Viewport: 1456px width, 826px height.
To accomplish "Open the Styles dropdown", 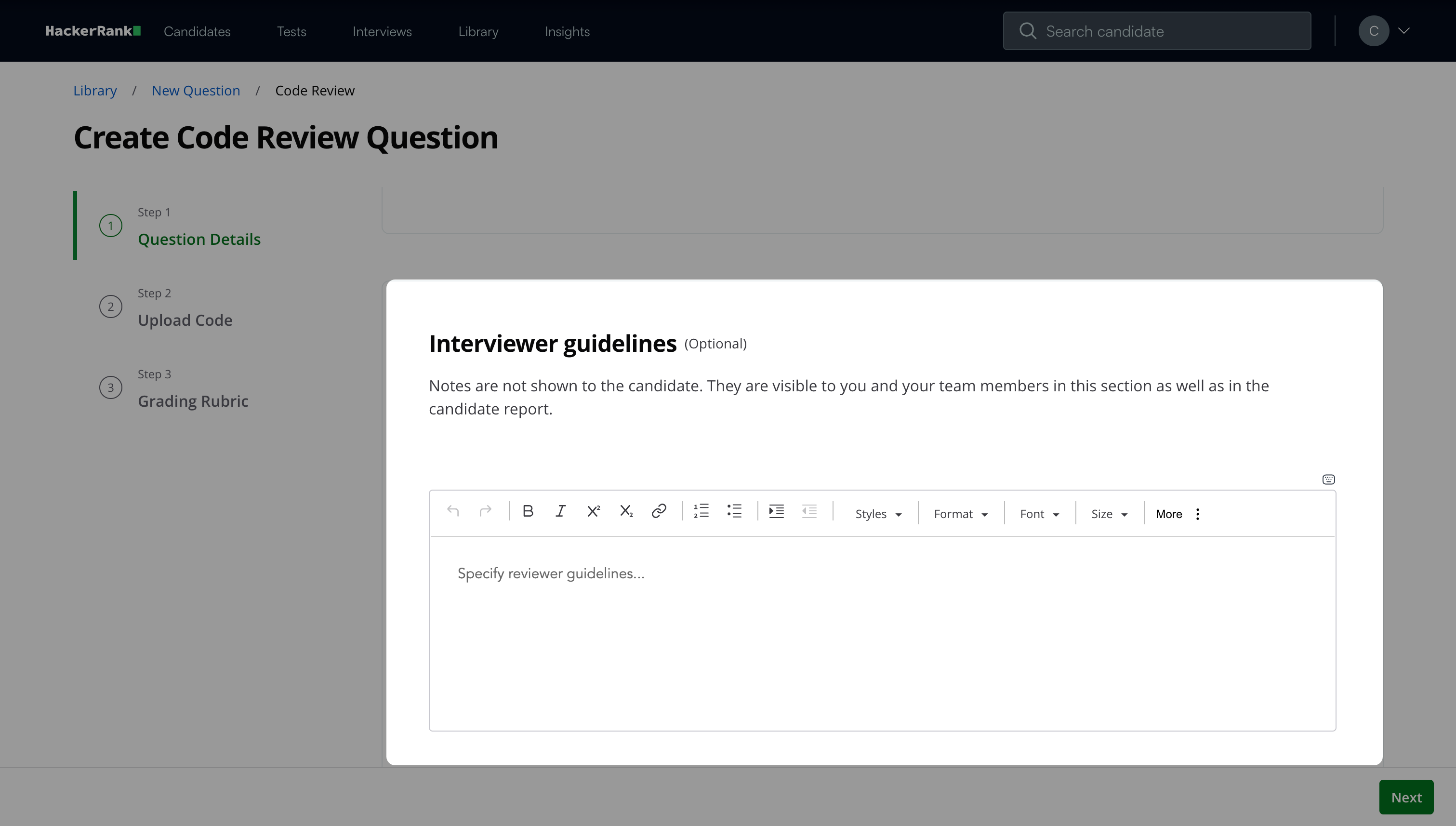I will (878, 514).
